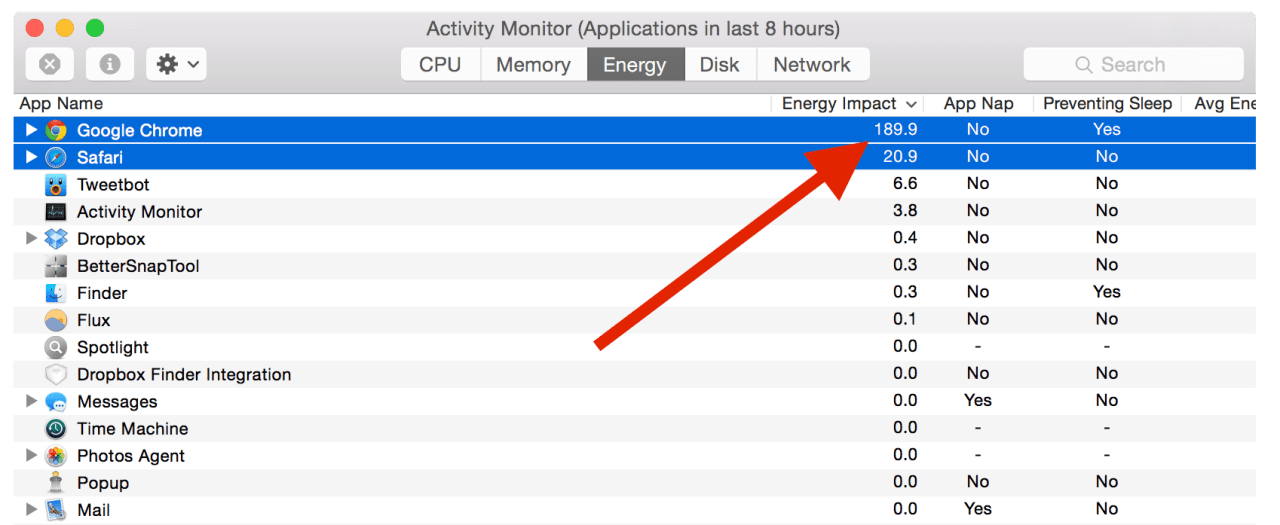
Task: Sort by Preventing Sleep column header
Action: pos(1107,104)
